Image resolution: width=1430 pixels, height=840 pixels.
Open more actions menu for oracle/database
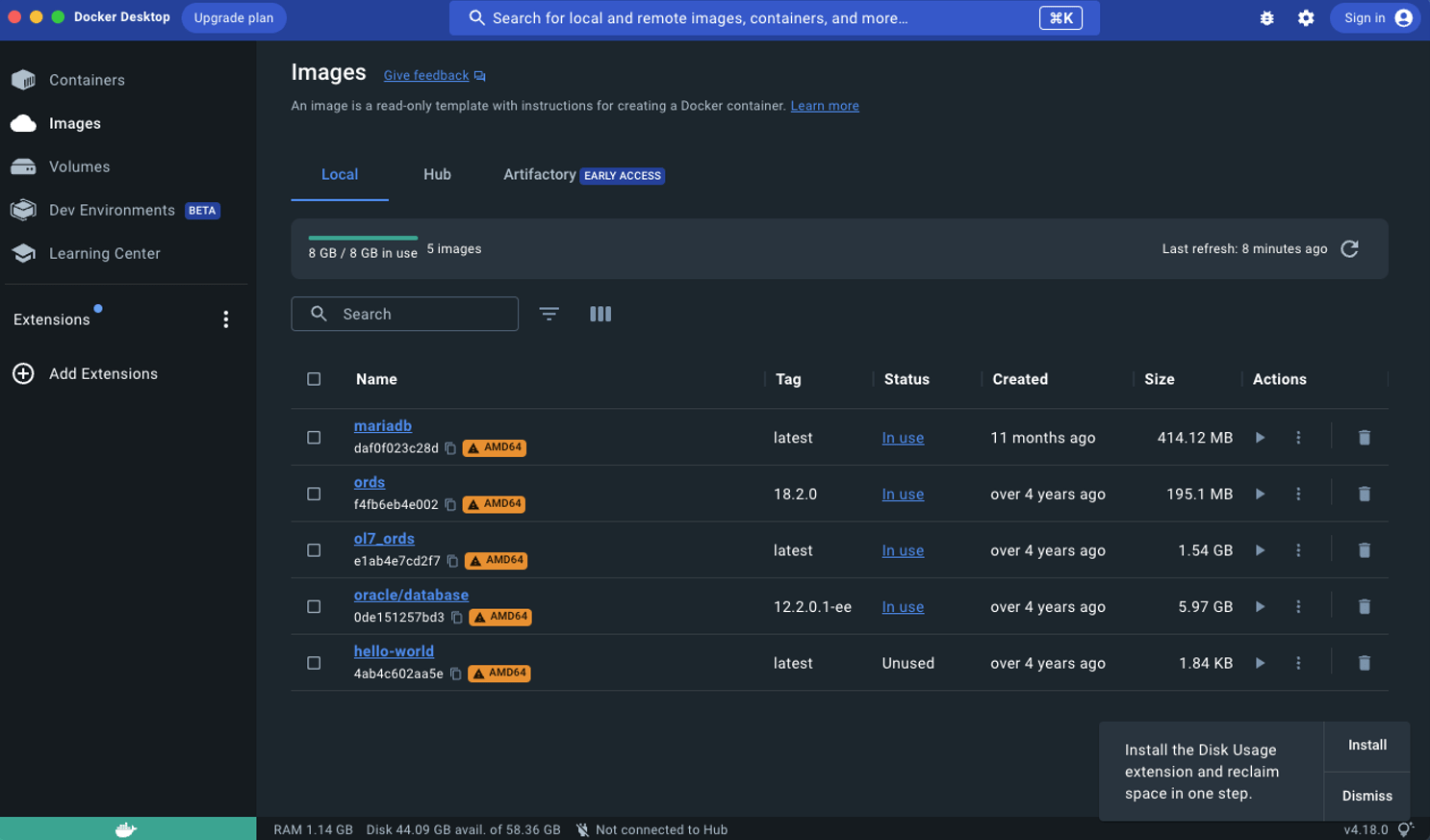pos(1298,607)
